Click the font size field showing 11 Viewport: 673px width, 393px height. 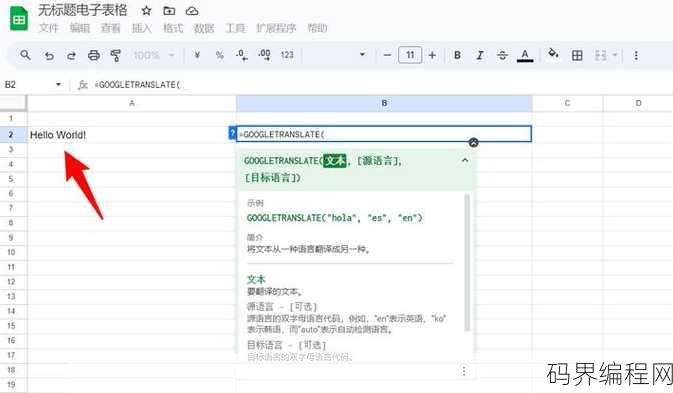click(x=410, y=55)
